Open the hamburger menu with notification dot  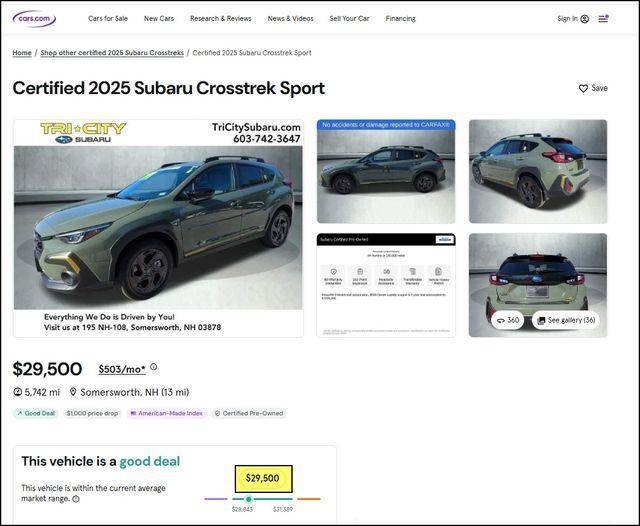[x=603, y=18]
